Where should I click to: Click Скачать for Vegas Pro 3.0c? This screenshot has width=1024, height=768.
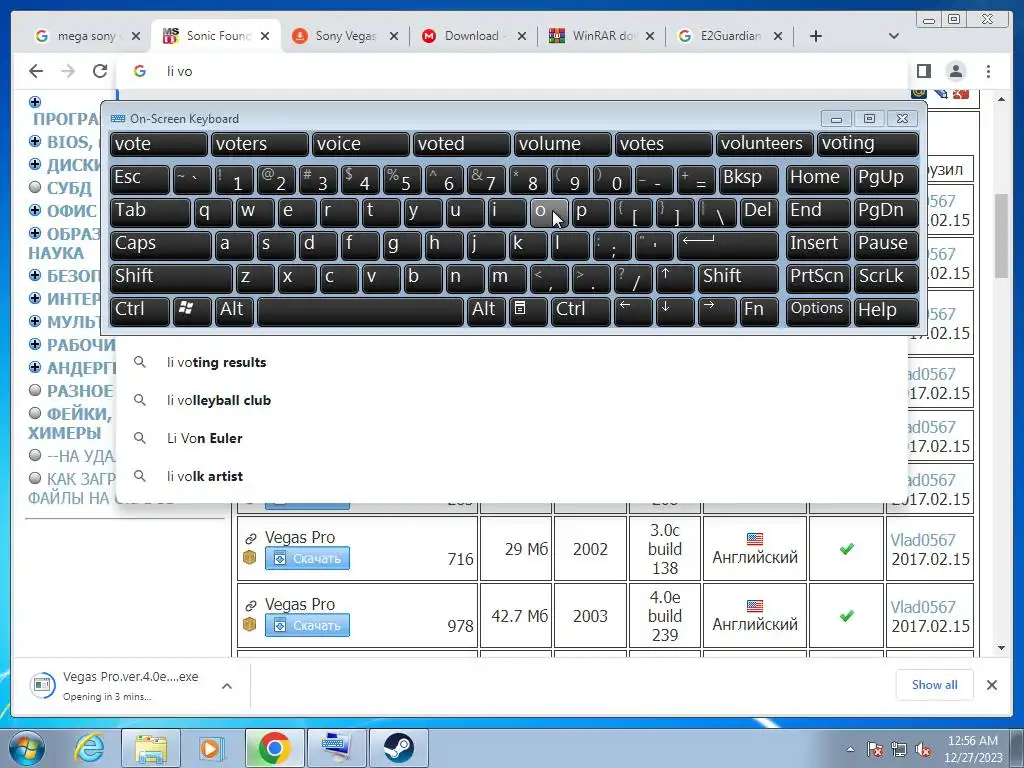307,558
